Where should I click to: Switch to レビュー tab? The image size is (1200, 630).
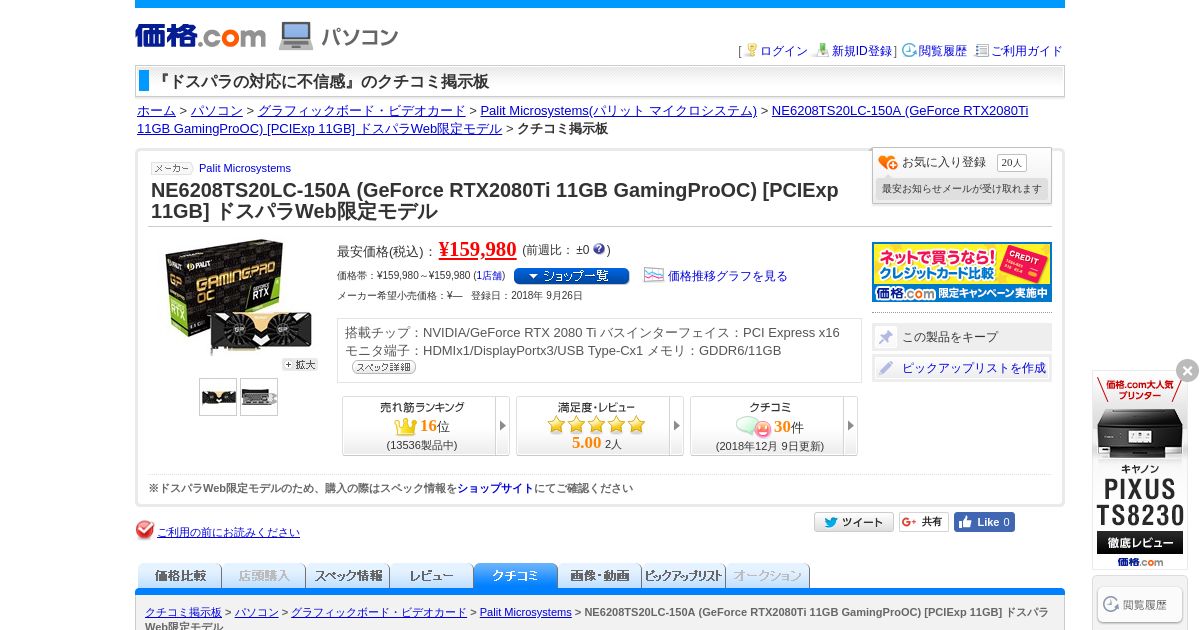(x=431, y=576)
